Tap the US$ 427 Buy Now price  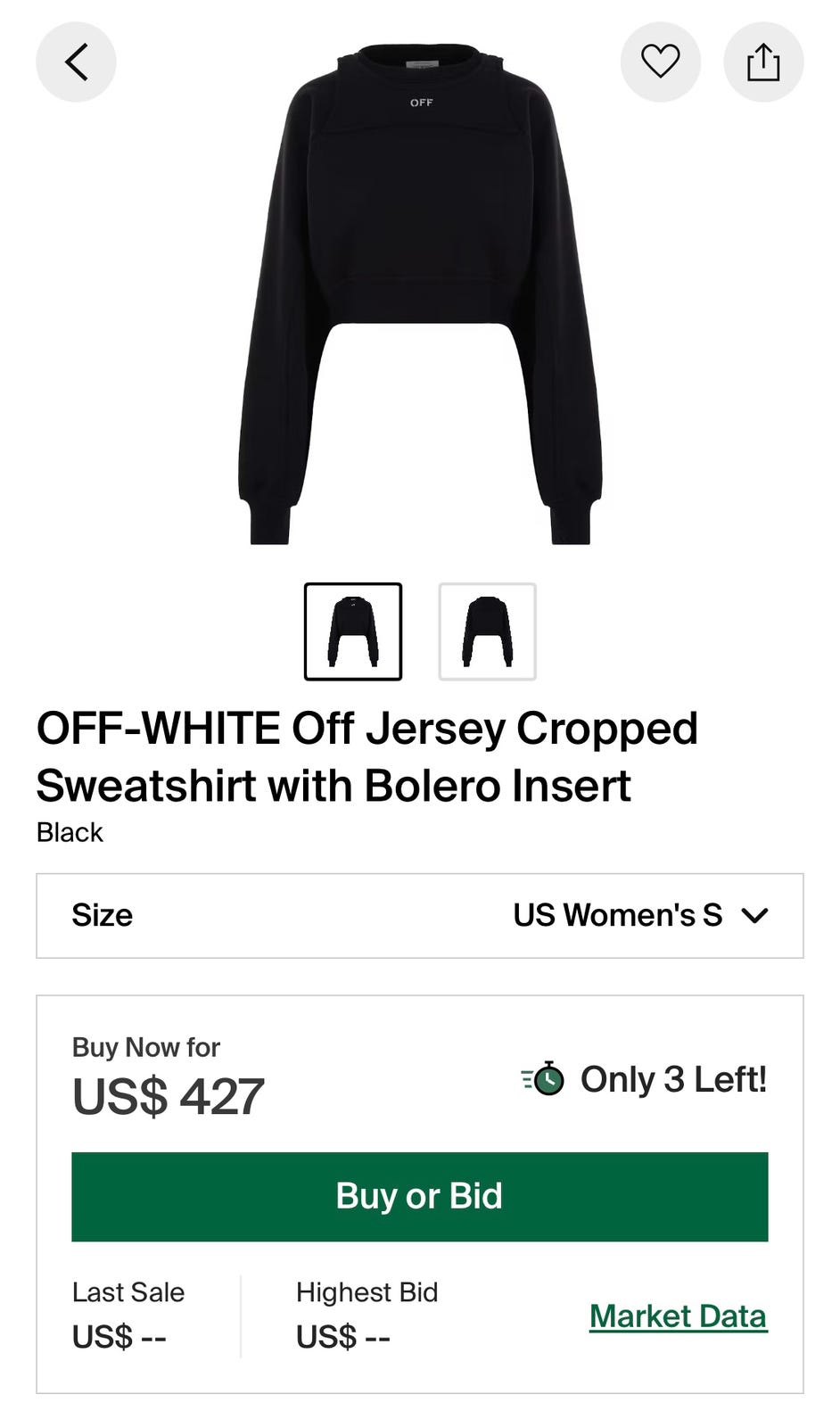pyautogui.click(x=169, y=1097)
